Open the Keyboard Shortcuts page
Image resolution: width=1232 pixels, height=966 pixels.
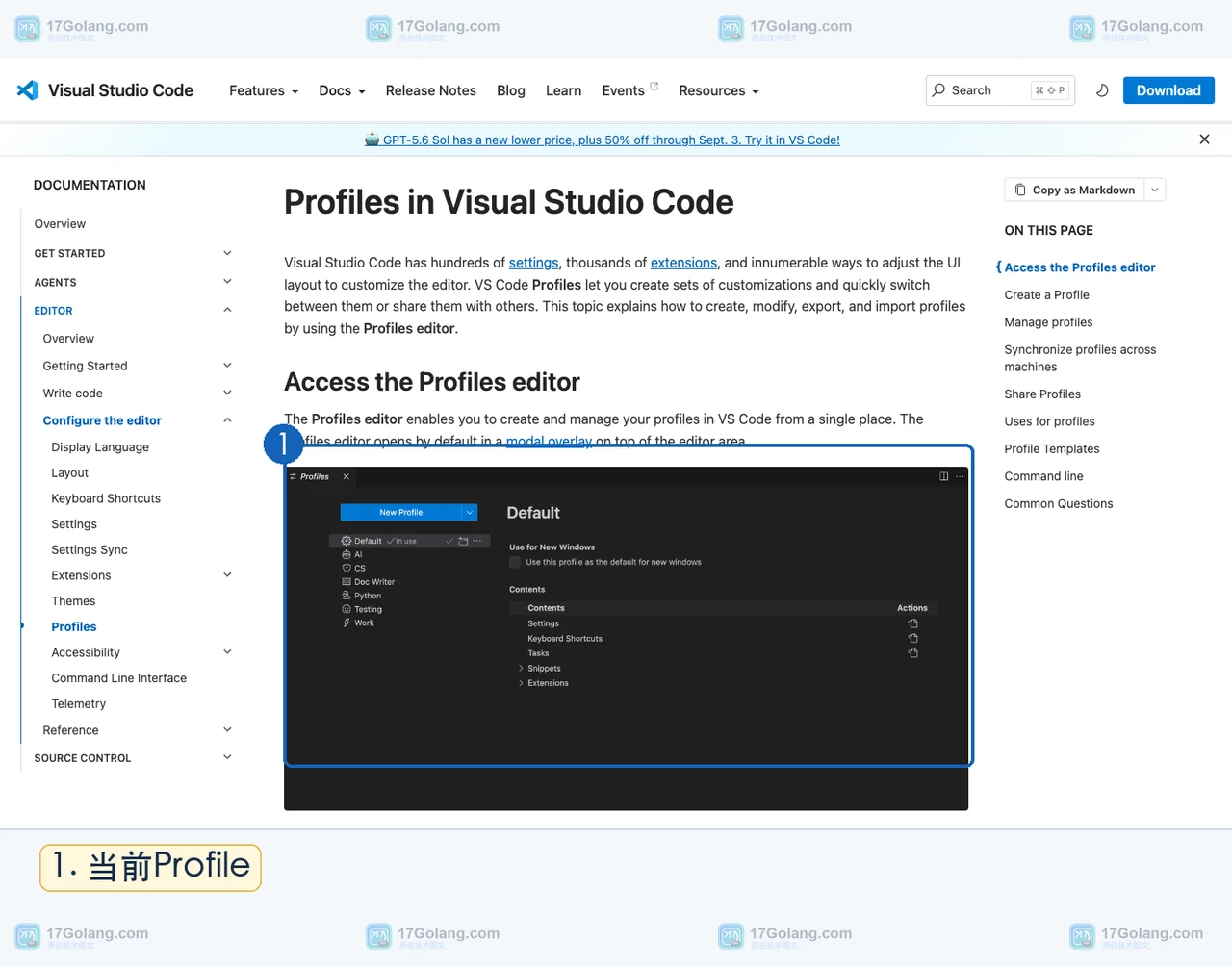[106, 498]
